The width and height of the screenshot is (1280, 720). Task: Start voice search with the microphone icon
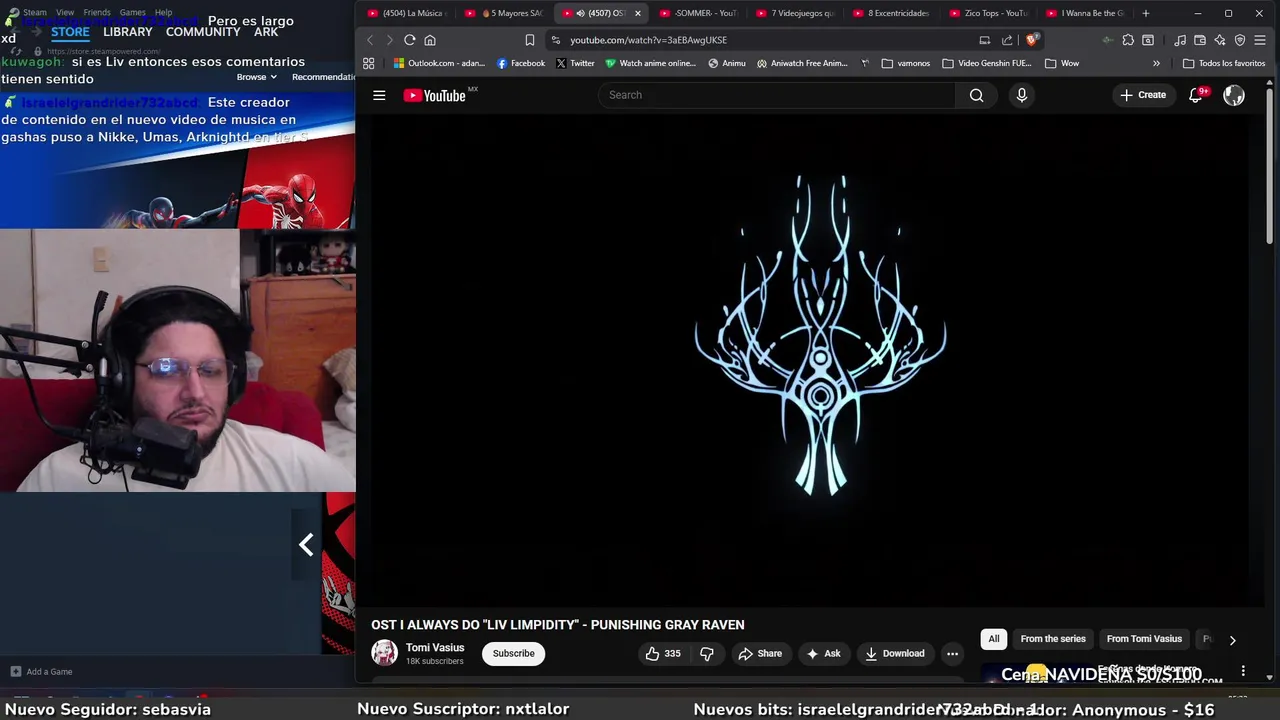[1021, 95]
